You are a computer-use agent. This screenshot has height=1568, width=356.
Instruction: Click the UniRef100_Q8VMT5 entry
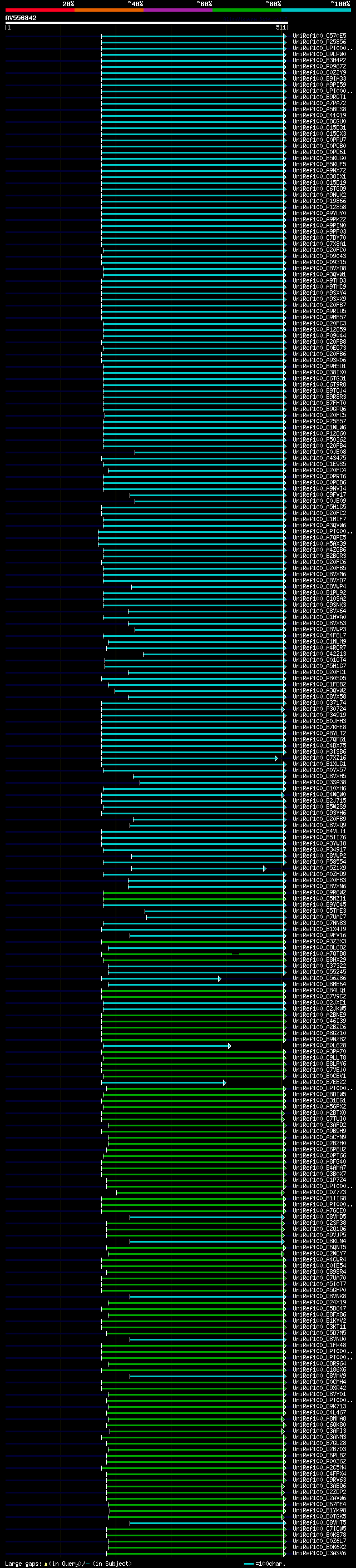319,1522
